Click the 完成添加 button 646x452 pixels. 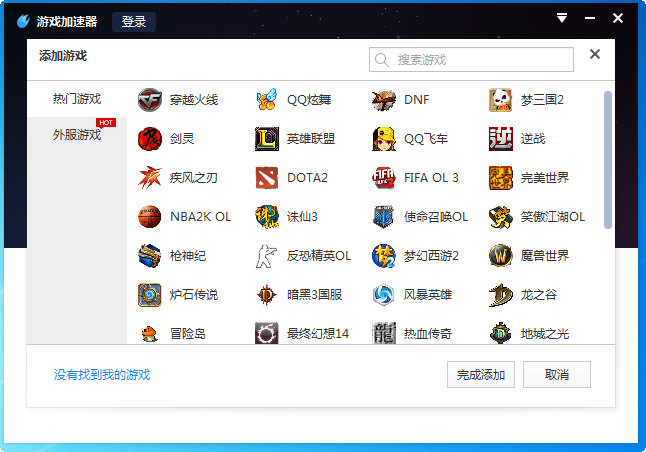pos(481,375)
